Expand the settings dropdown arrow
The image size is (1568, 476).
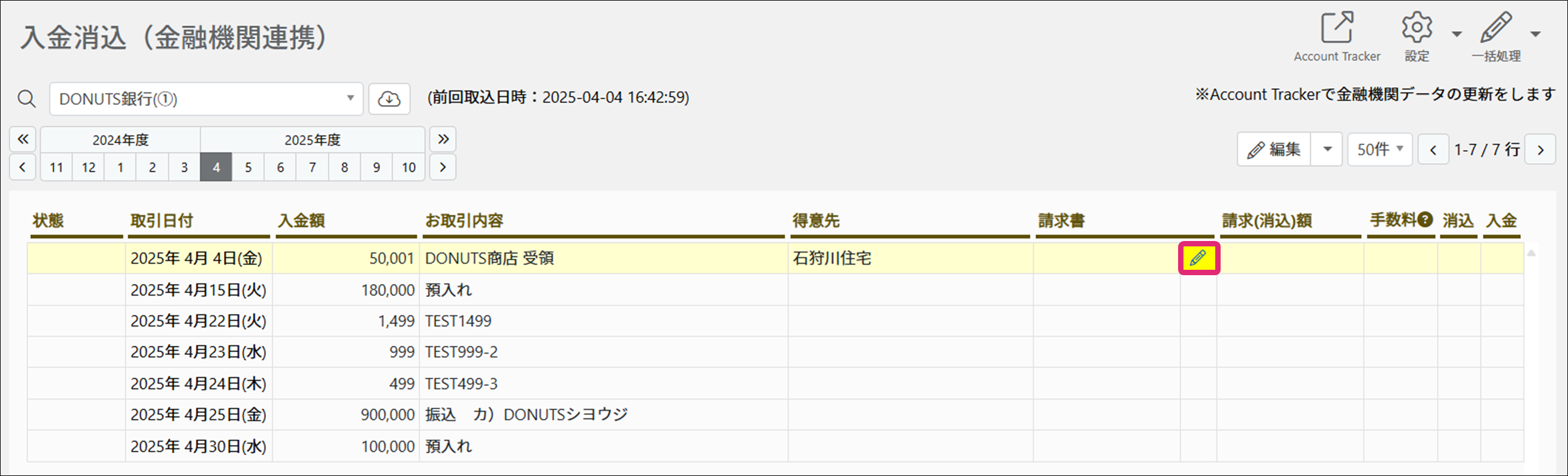click(1457, 34)
